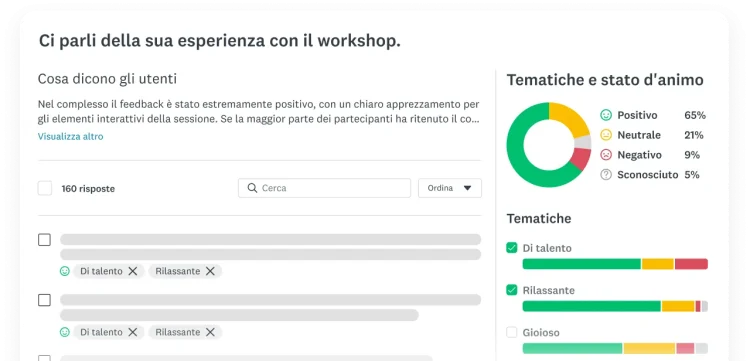
Task: Click yellow portion of Rilassante bar
Action: coord(678,306)
